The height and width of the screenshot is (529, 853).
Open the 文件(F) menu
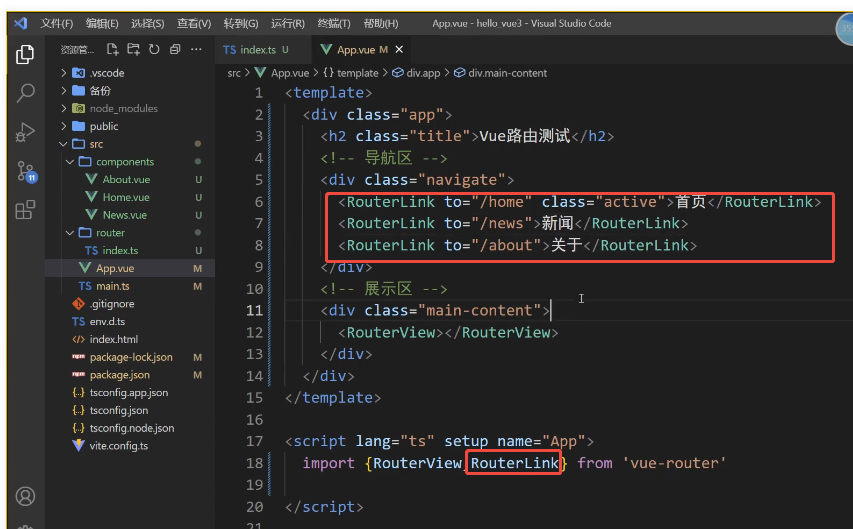pos(57,23)
